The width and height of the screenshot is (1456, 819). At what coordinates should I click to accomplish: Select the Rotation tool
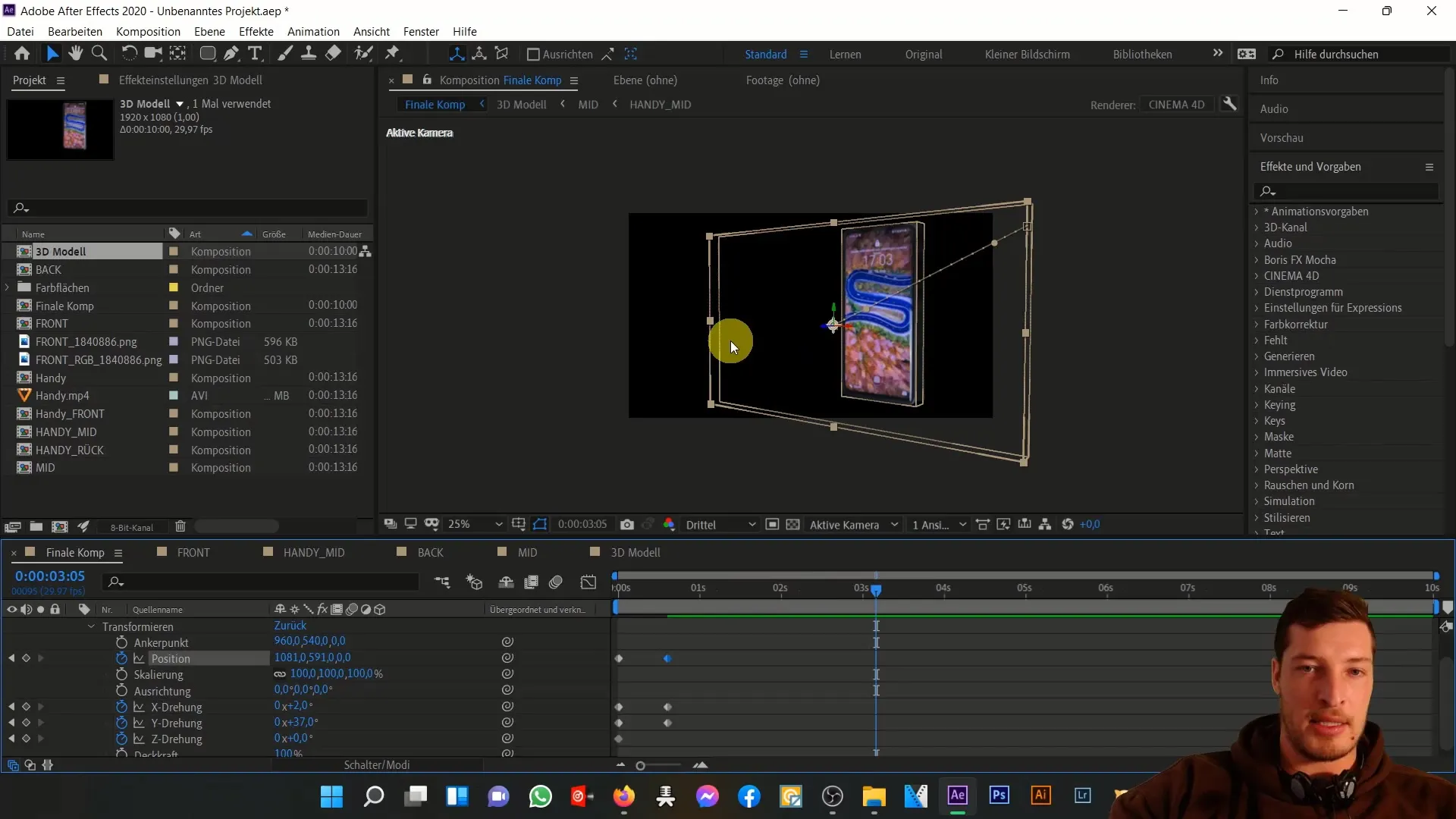click(129, 54)
